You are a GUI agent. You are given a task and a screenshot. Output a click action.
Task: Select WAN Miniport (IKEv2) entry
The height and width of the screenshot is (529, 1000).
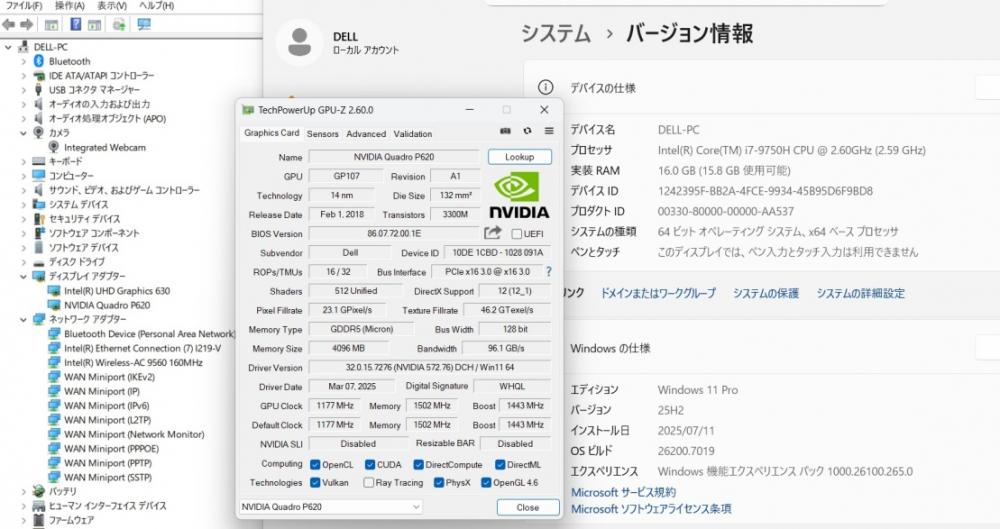click(x=109, y=377)
